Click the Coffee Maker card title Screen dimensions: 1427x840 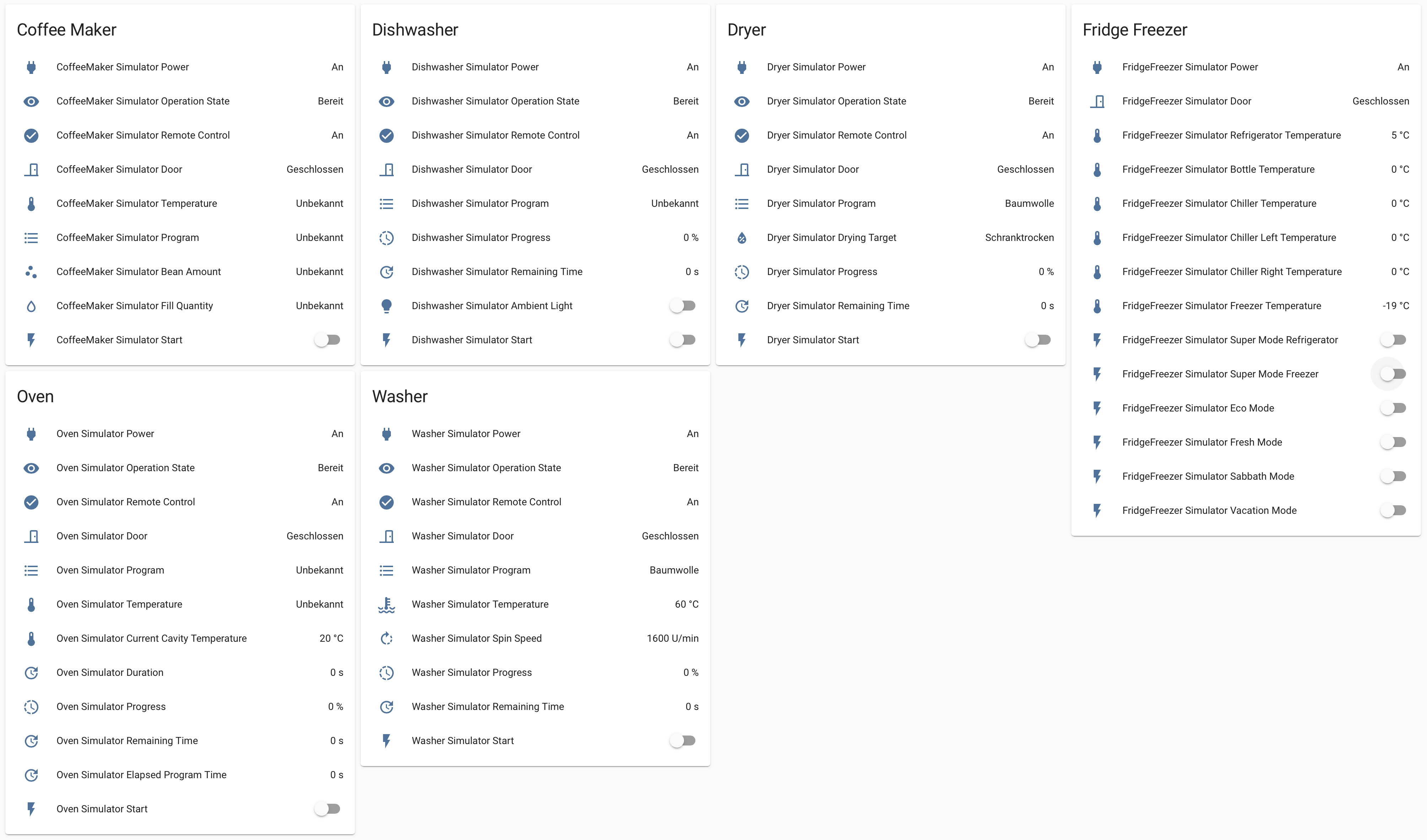point(66,30)
